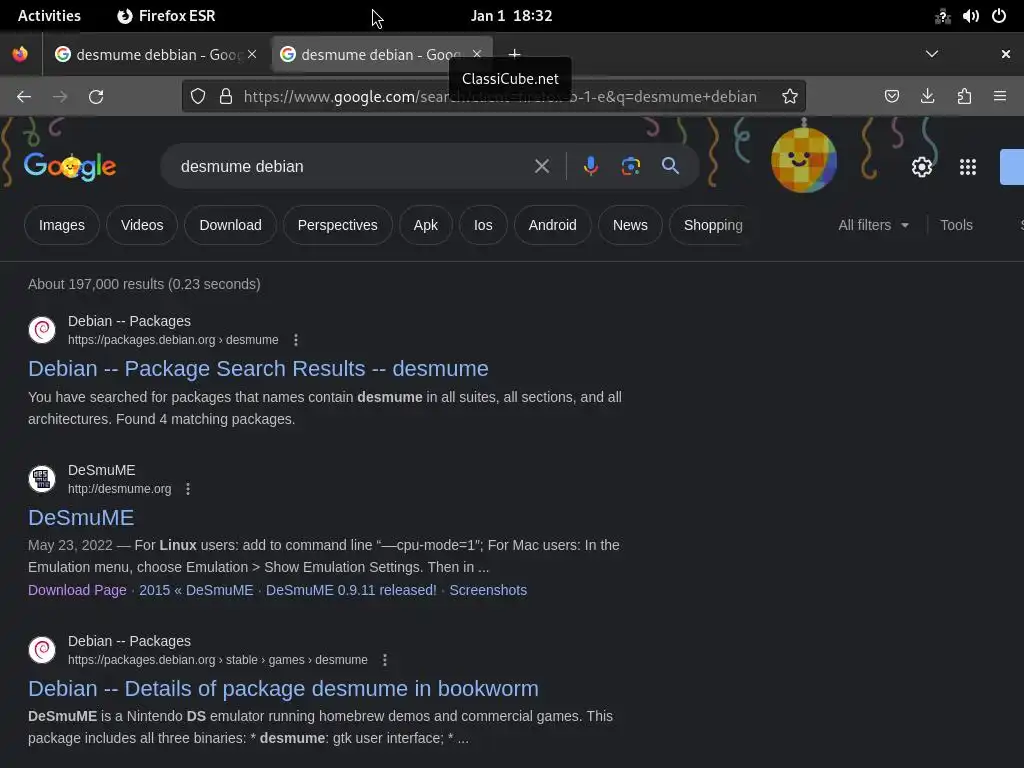Open the Google apps grid icon

(x=968, y=167)
